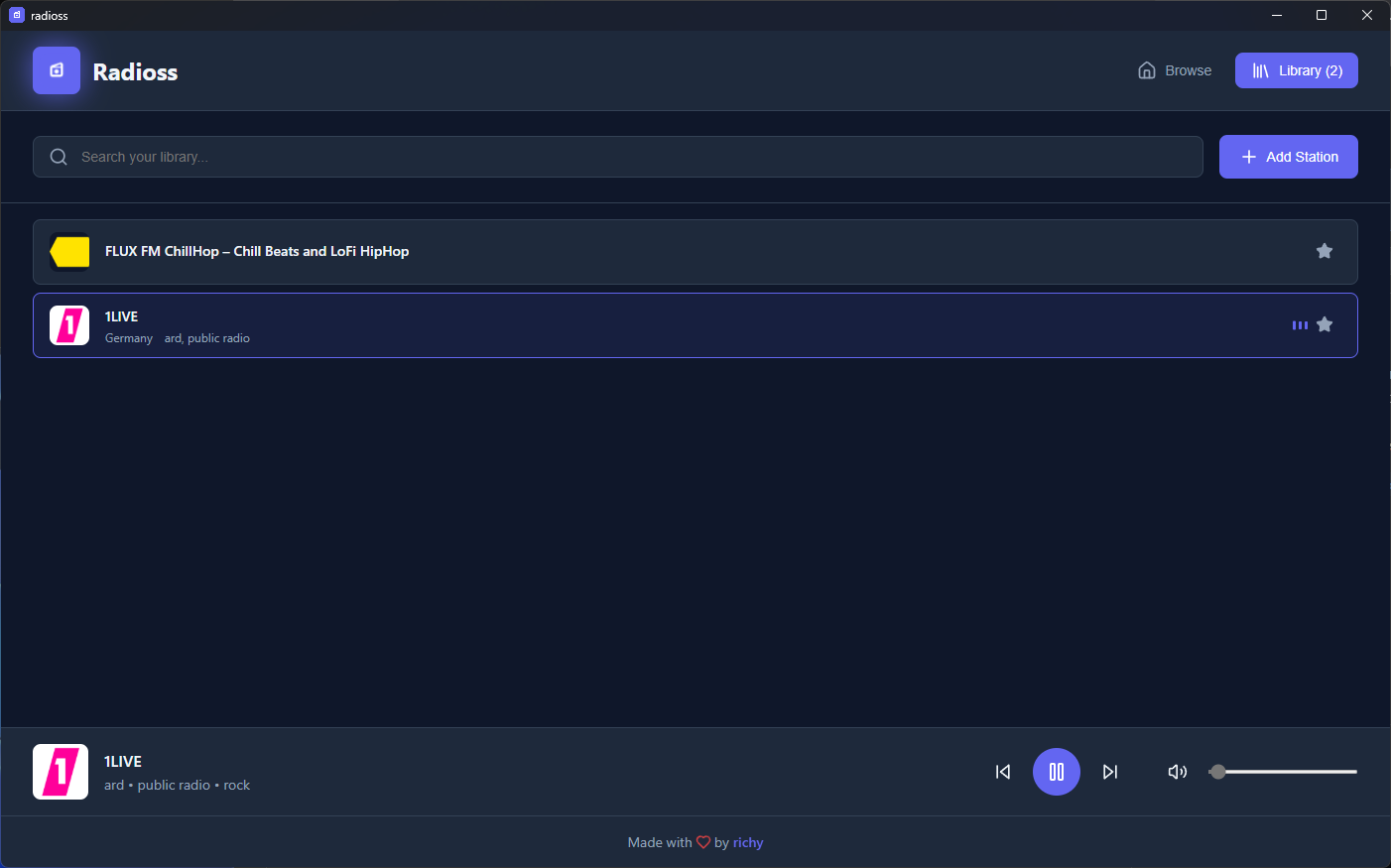Viewport: 1391px width, 868px height.
Task: Minimize the radioss window
Action: tap(1277, 15)
